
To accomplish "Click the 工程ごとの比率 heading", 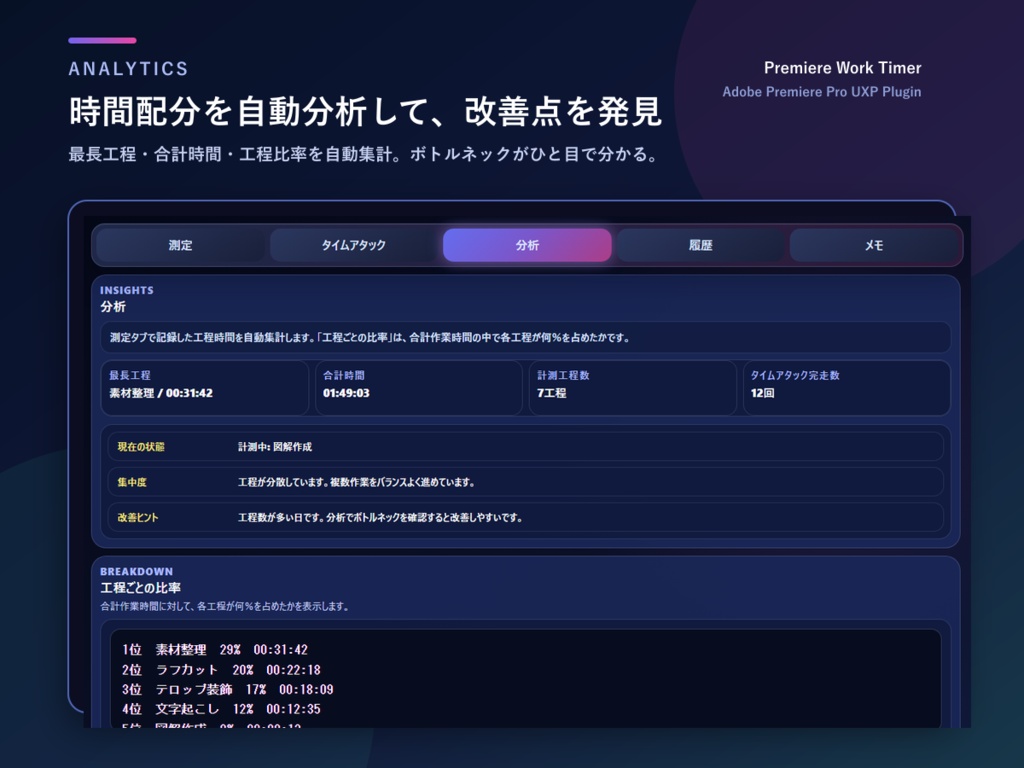I will click(x=140, y=588).
